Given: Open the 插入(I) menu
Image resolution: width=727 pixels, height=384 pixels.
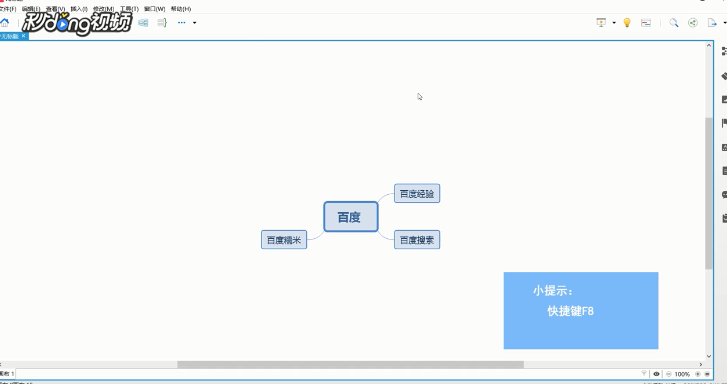Looking at the screenshot, I should [79, 9].
